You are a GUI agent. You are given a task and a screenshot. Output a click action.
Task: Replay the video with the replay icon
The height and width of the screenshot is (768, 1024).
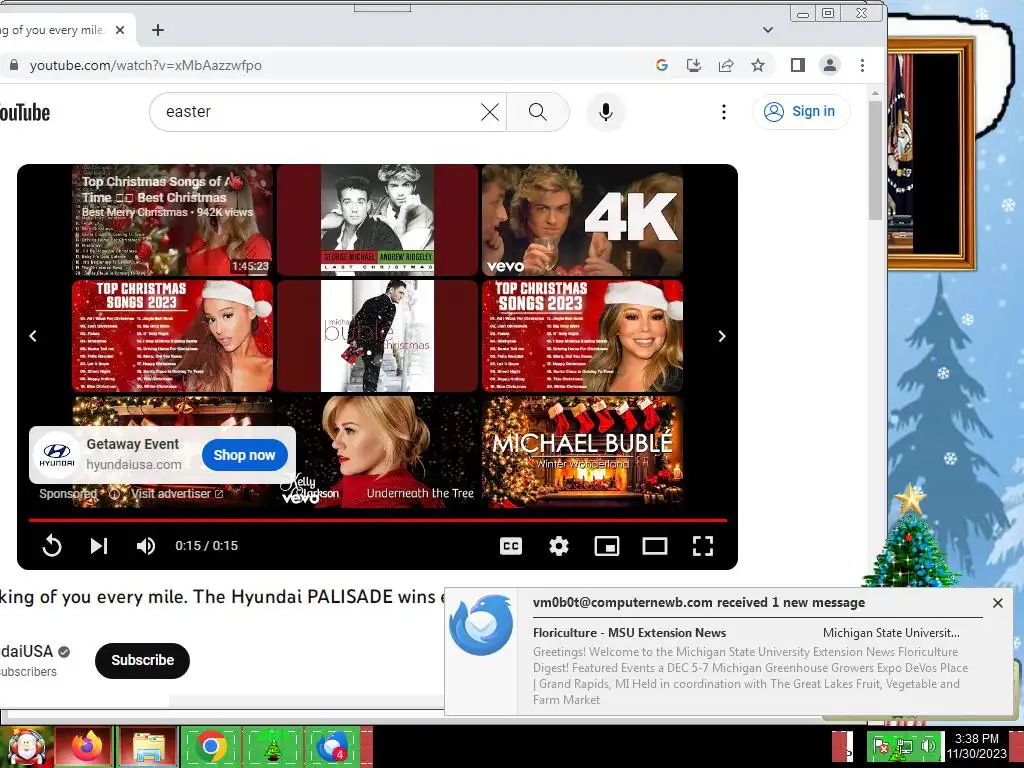pos(52,546)
